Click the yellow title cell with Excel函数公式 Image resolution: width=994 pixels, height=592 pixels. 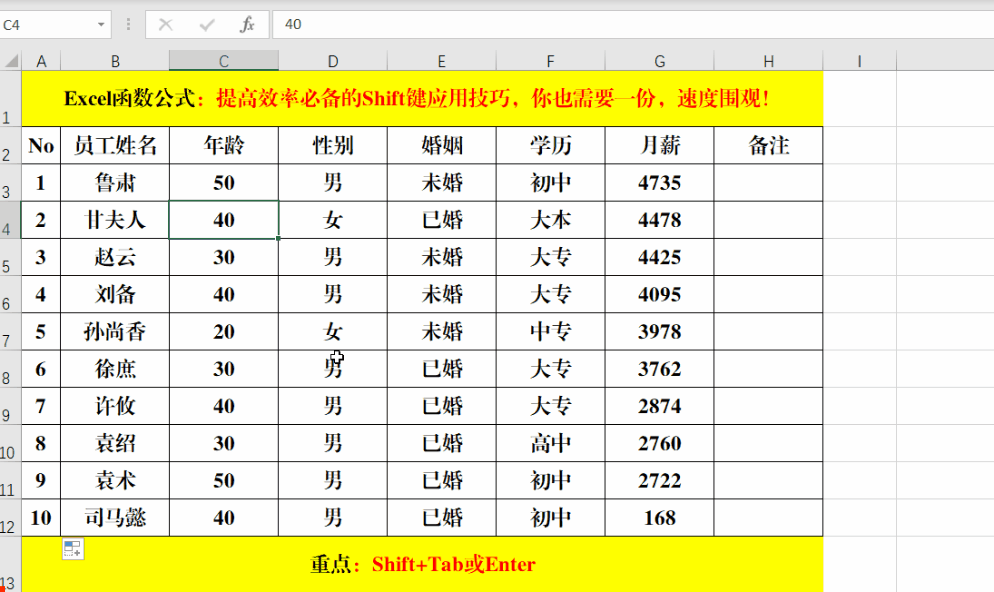(x=422, y=98)
